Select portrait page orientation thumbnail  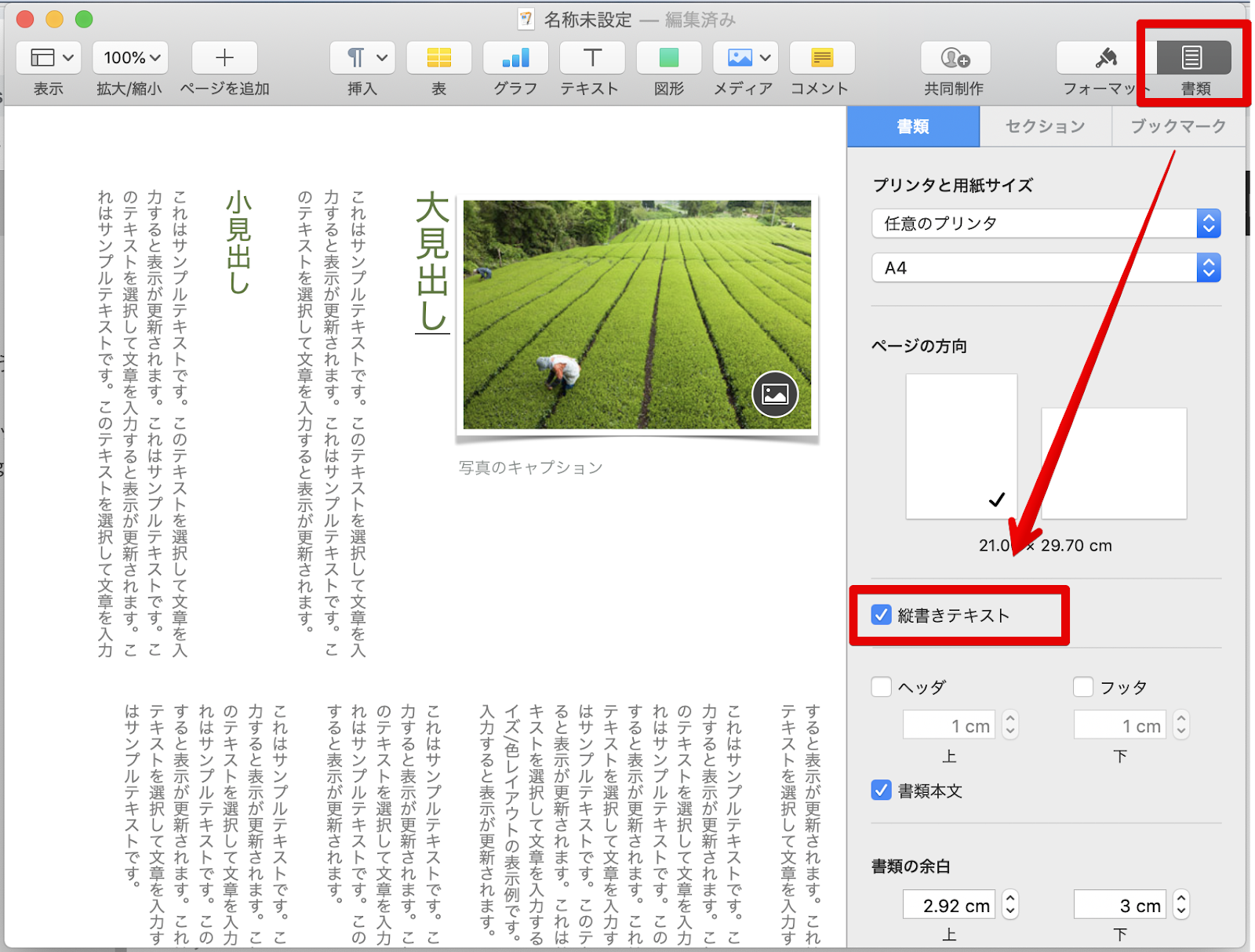coord(962,446)
